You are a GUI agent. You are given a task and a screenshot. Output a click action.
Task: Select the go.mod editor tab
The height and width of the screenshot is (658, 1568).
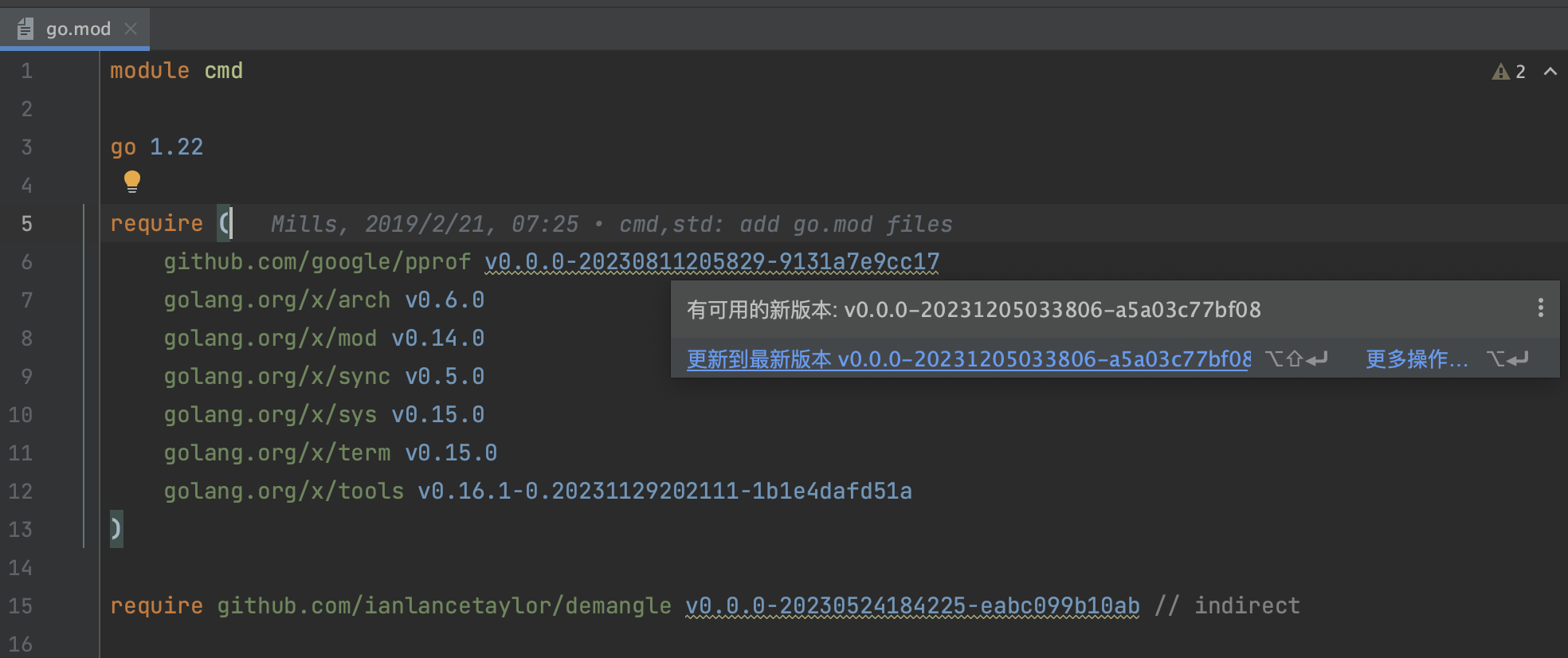(x=78, y=29)
